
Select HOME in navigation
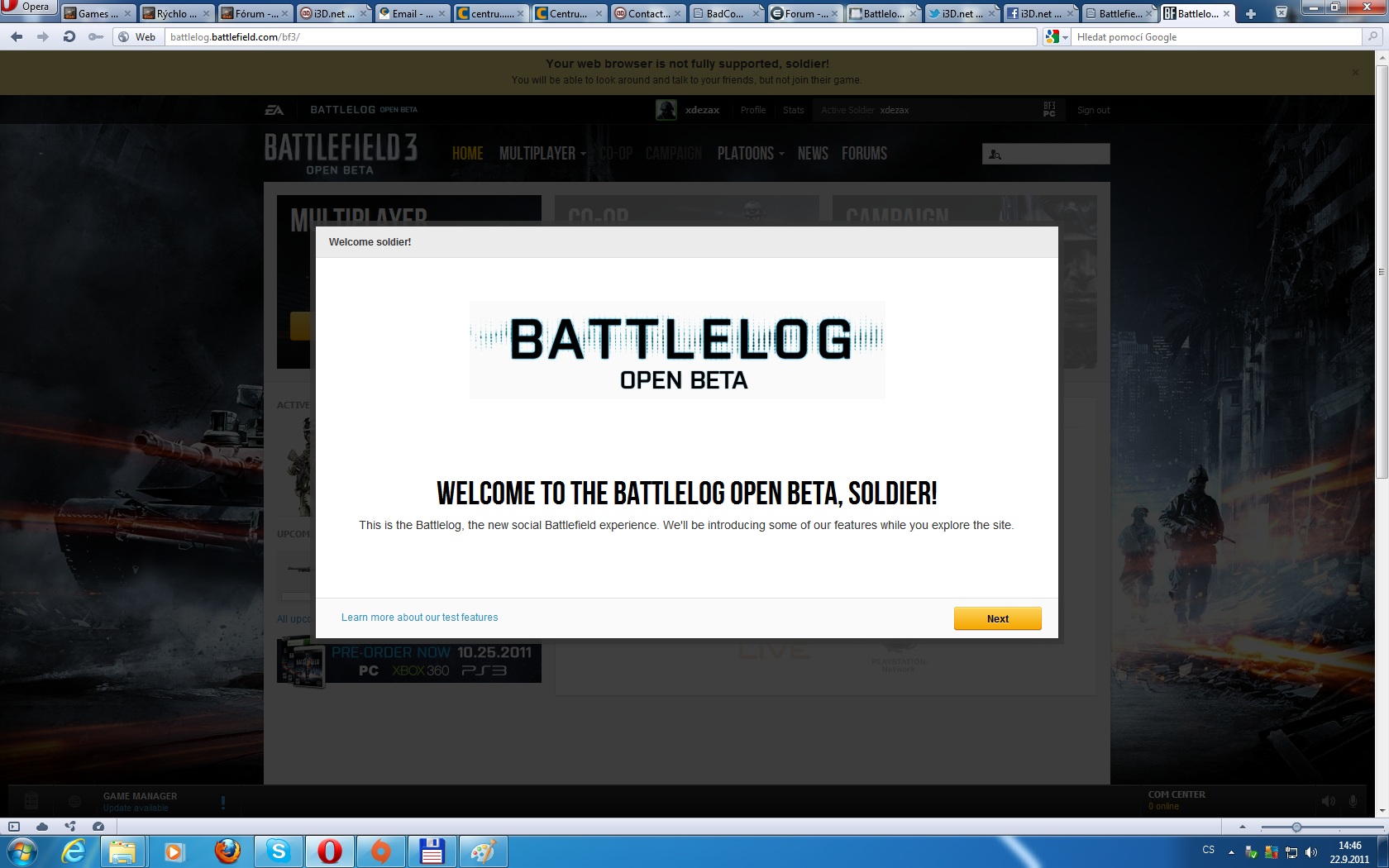point(467,154)
